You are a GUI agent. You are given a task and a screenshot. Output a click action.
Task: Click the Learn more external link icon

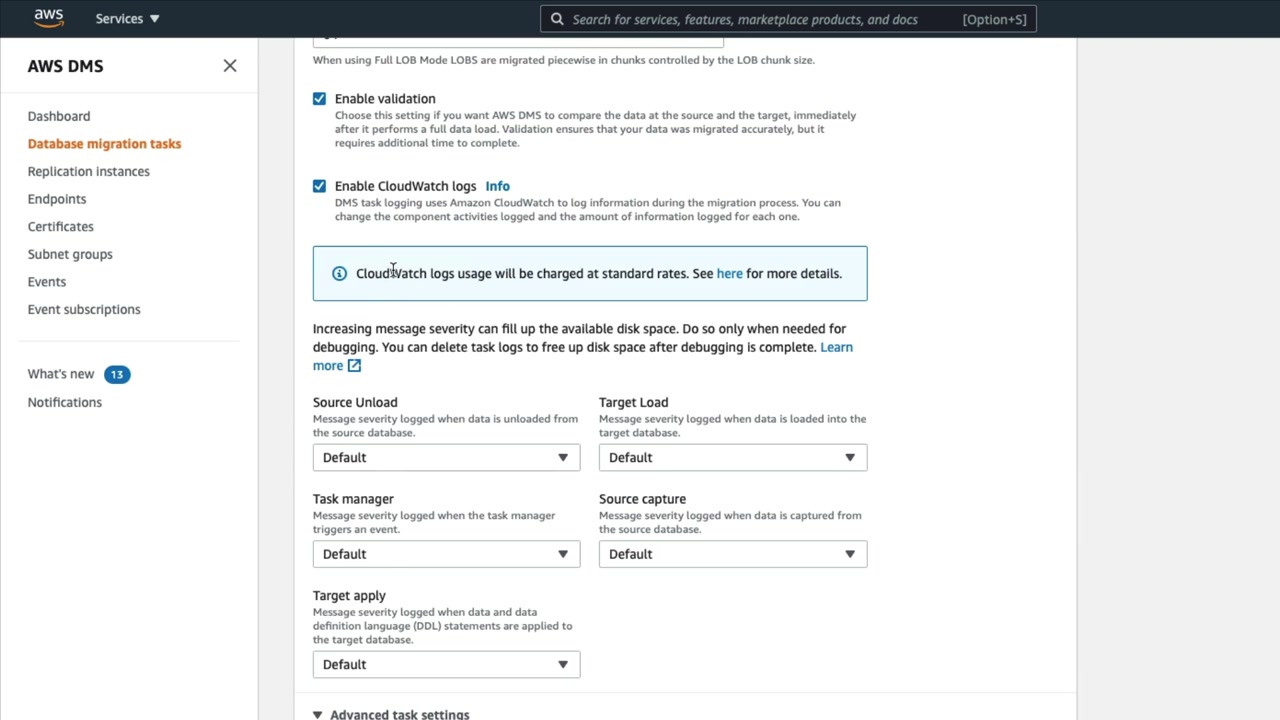coord(354,366)
